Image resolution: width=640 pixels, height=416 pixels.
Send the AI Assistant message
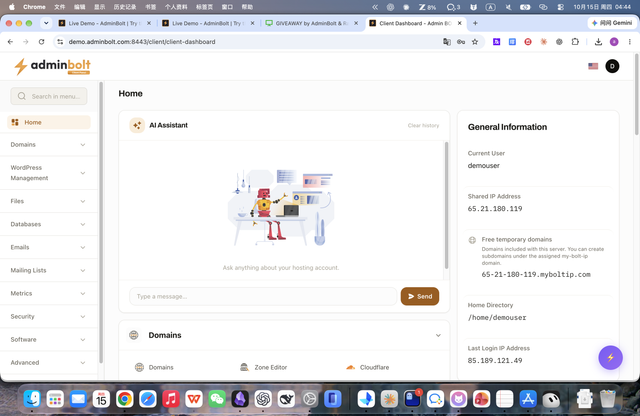point(420,296)
